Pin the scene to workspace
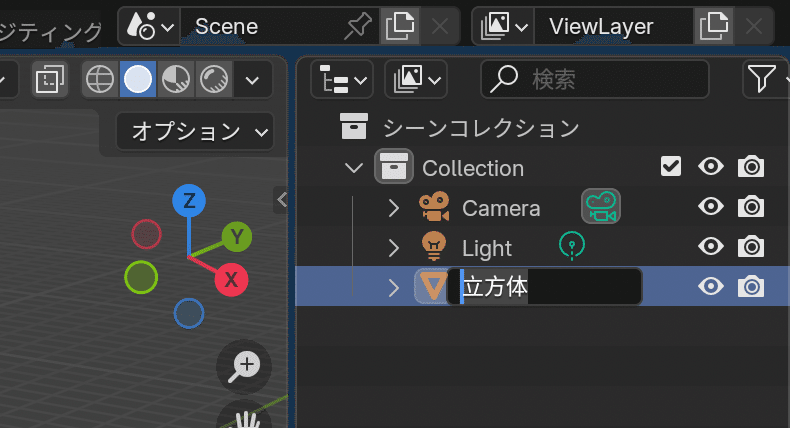The image size is (790, 428). tap(358, 26)
